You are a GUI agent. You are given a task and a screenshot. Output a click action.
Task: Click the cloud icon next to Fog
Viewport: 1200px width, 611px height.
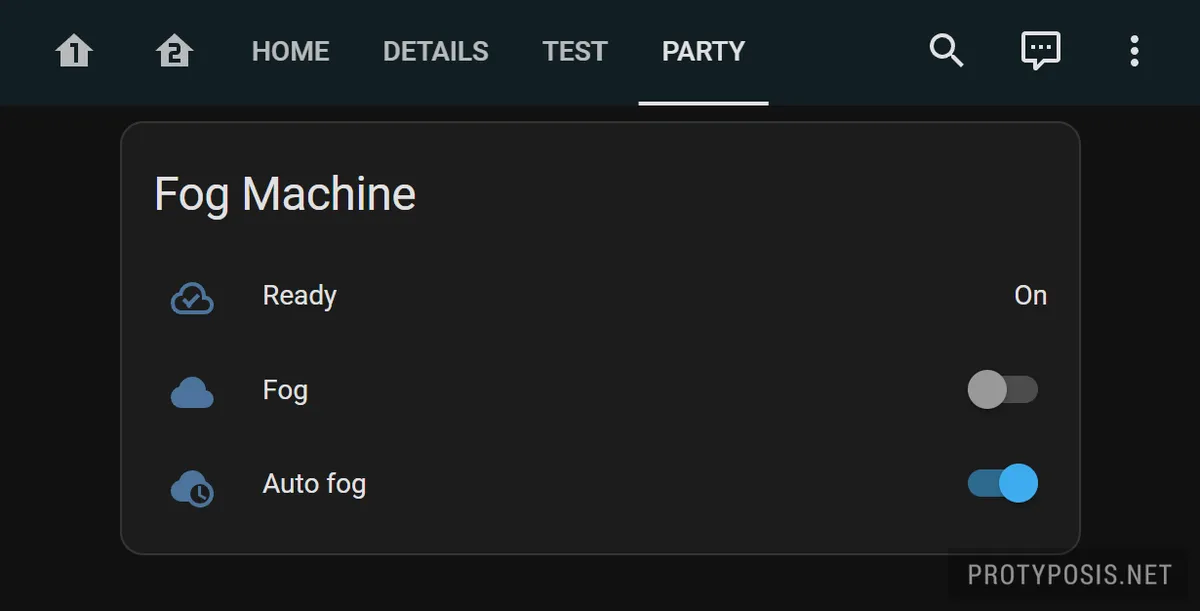[x=191, y=390]
